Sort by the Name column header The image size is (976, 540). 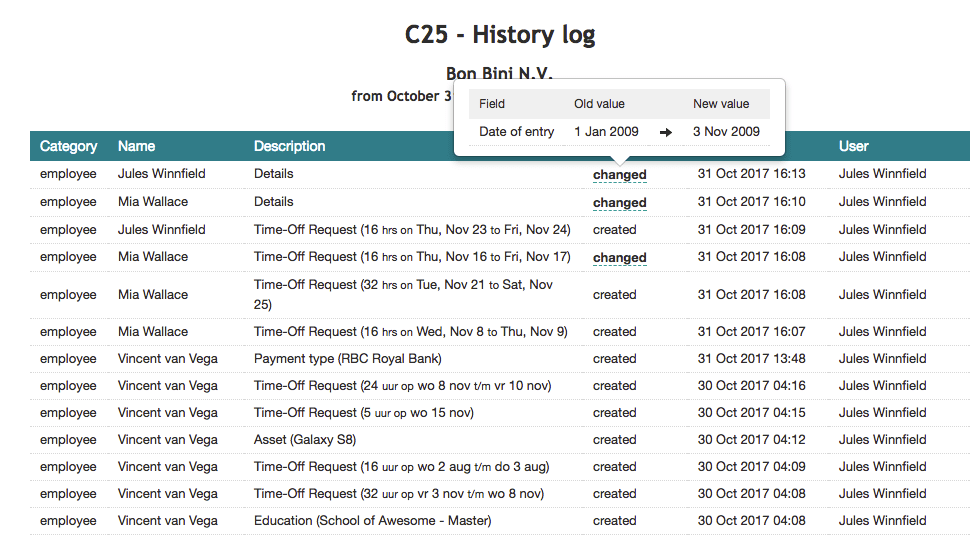pos(136,146)
